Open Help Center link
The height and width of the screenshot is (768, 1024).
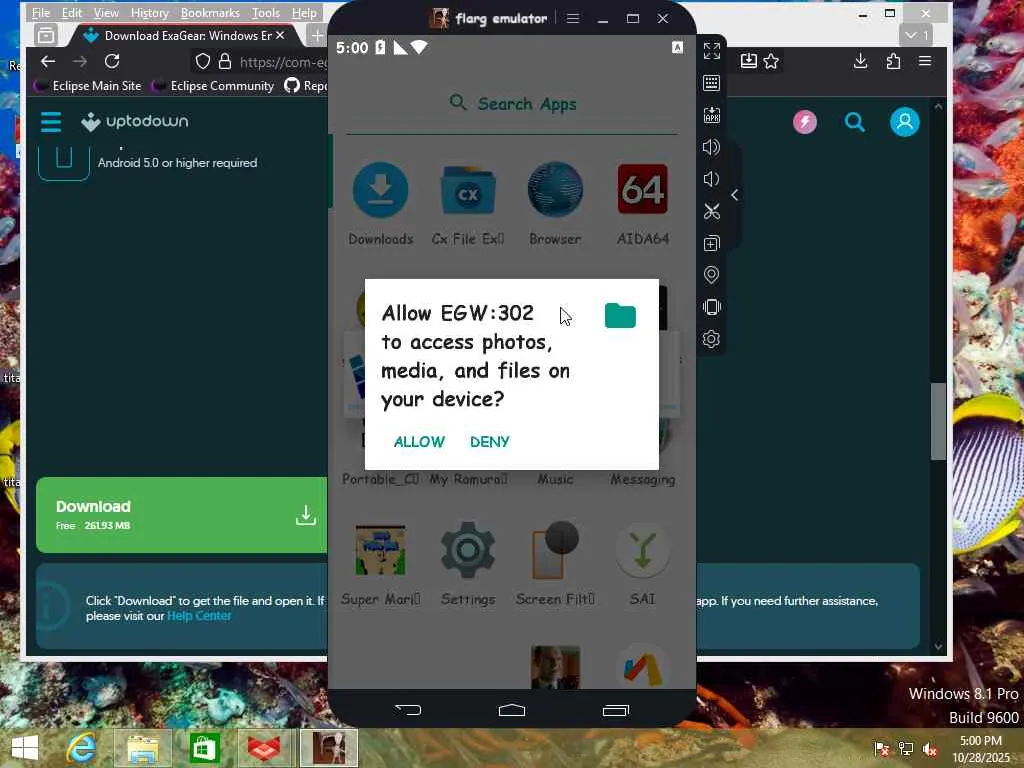click(x=199, y=616)
